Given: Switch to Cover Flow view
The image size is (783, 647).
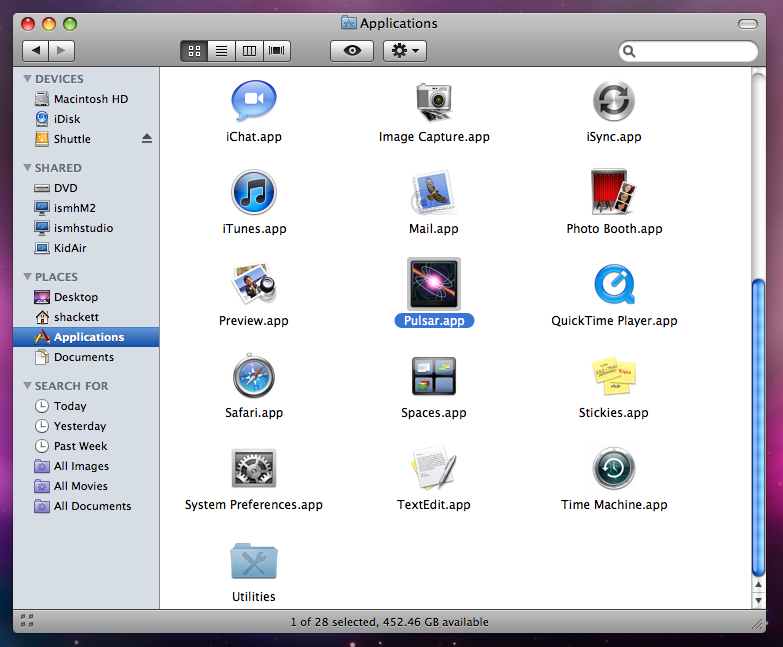Looking at the screenshot, I should tap(277, 50).
